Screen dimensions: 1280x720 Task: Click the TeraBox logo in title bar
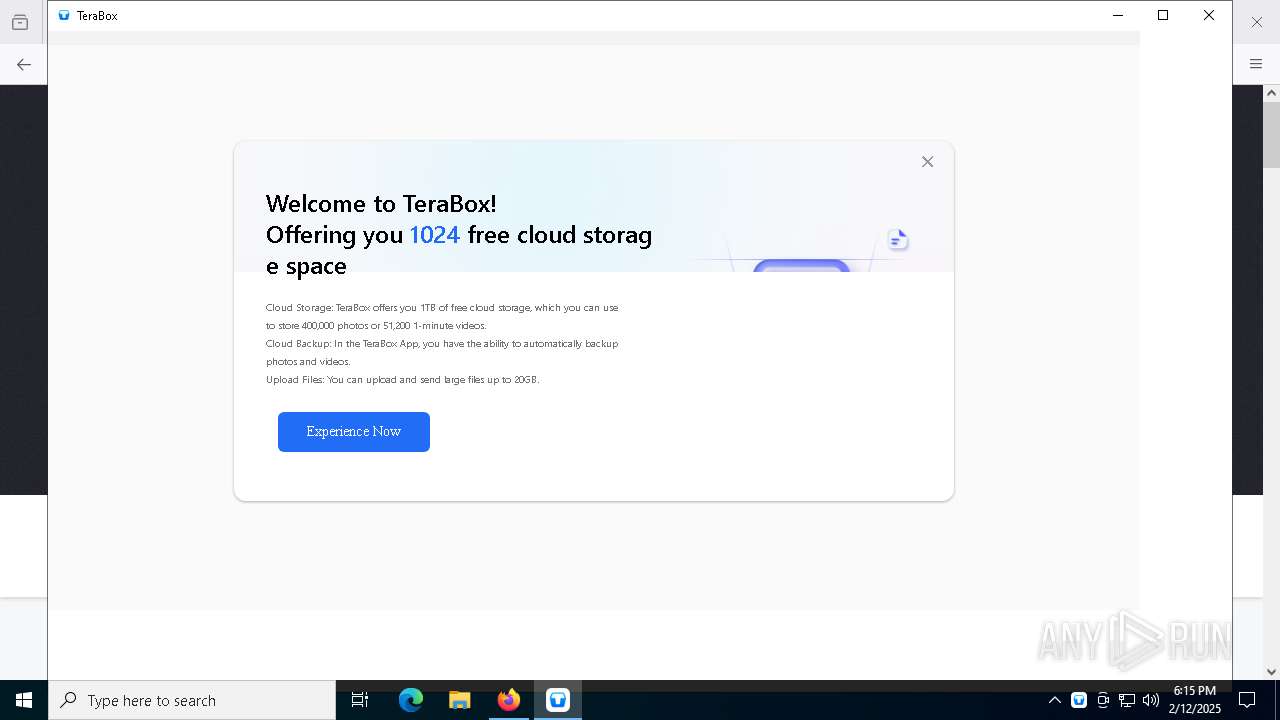[x=64, y=16]
